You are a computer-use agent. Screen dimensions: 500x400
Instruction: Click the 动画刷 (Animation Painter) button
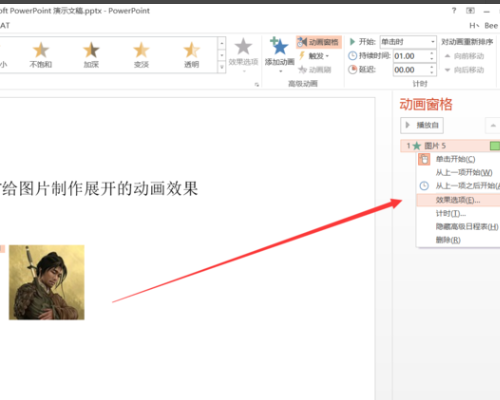pyautogui.click(x=315, y=69)
